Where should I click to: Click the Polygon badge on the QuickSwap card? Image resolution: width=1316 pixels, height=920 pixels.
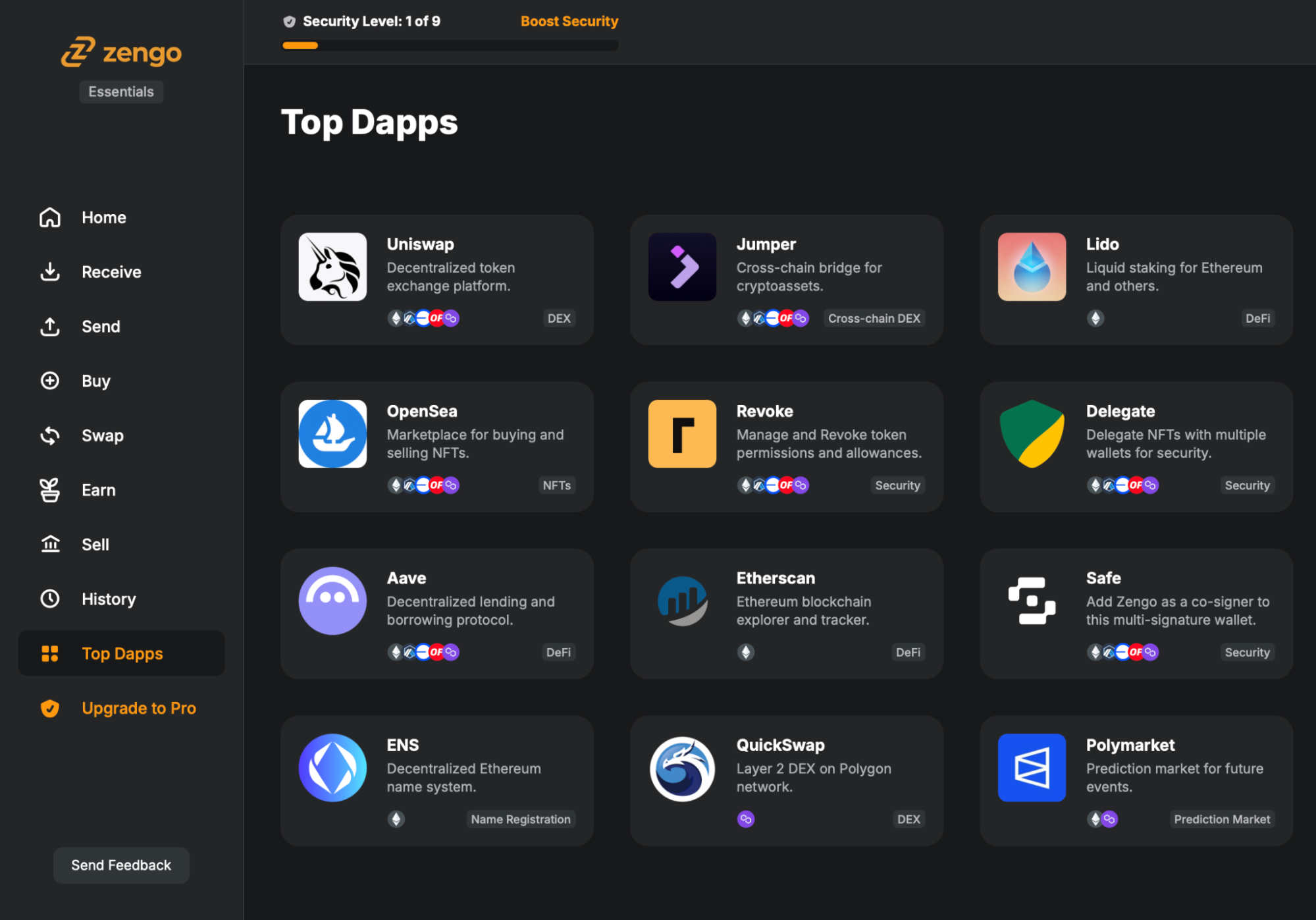[x=746, y=819]
